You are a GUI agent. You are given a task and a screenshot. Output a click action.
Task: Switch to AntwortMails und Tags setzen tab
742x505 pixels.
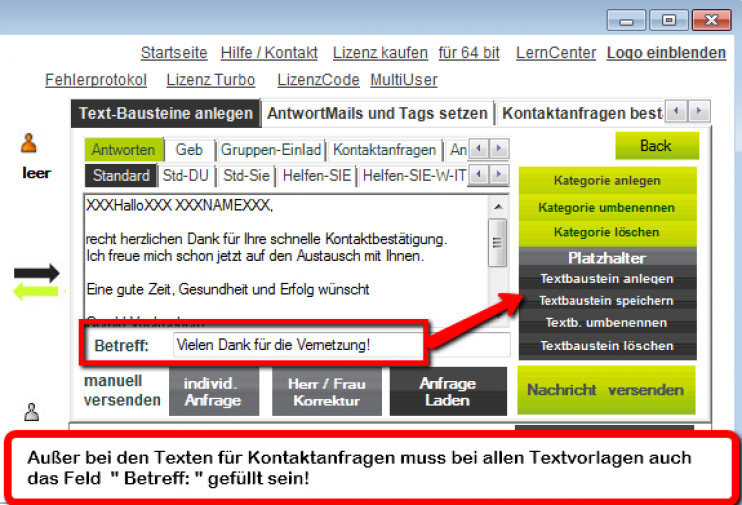point(377,114)
